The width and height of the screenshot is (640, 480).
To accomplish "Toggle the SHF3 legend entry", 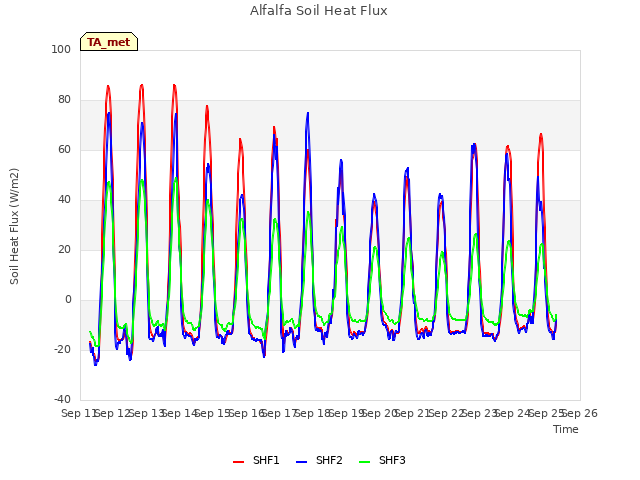I will pos(382,460).
